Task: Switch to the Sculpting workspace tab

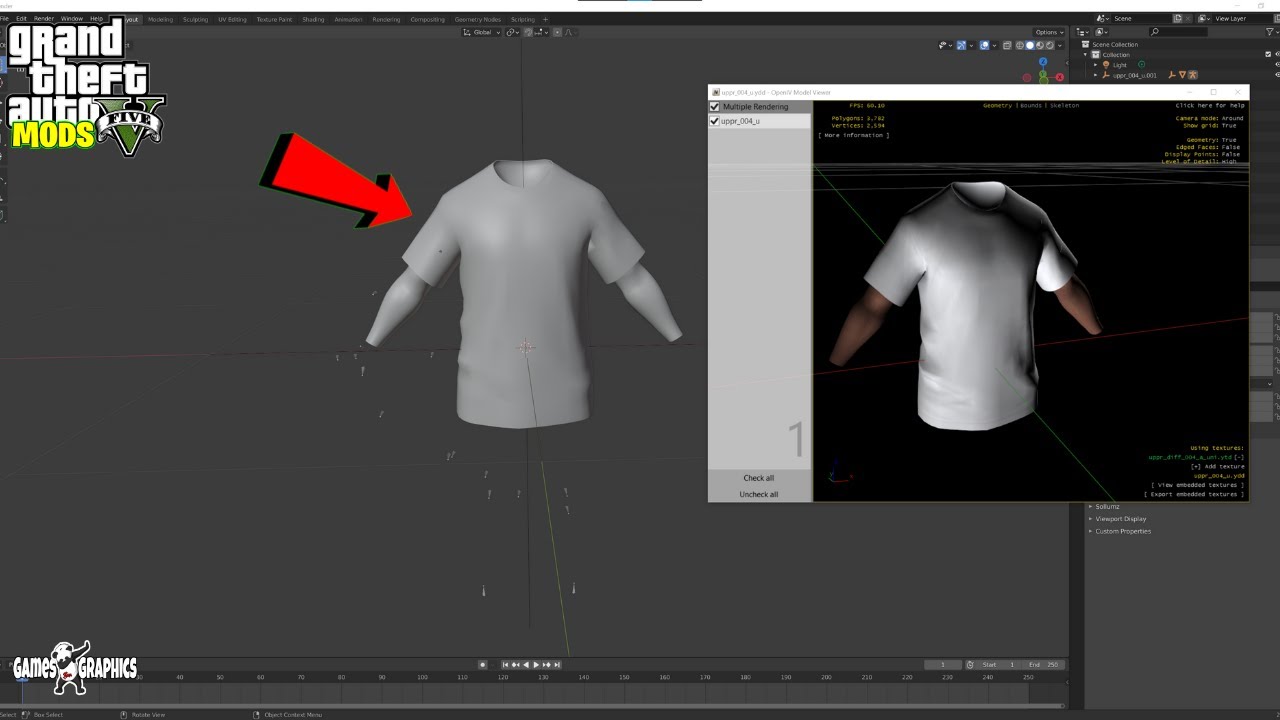Action: pyautogui.click(x=195, y=19)
